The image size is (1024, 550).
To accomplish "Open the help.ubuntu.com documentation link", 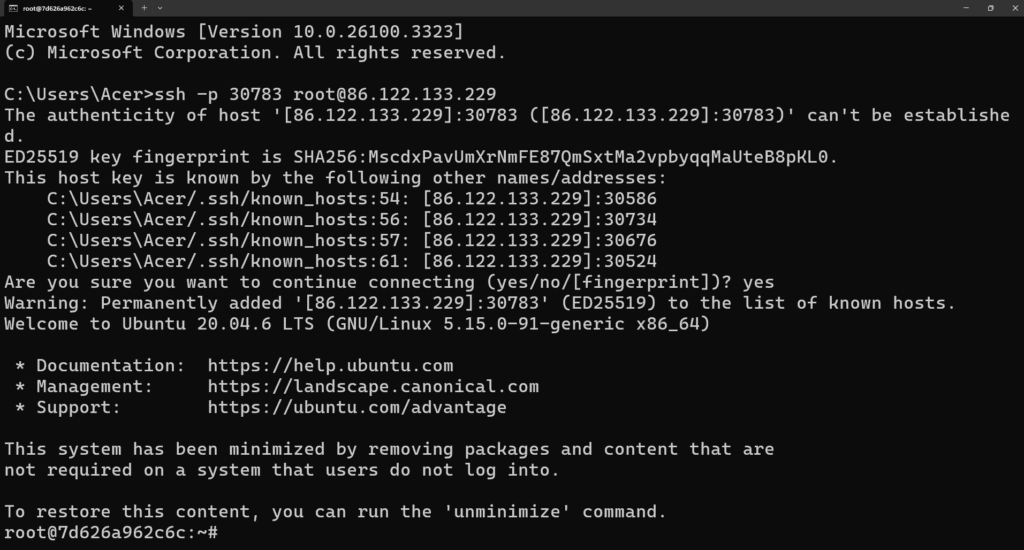I will 330,365.
